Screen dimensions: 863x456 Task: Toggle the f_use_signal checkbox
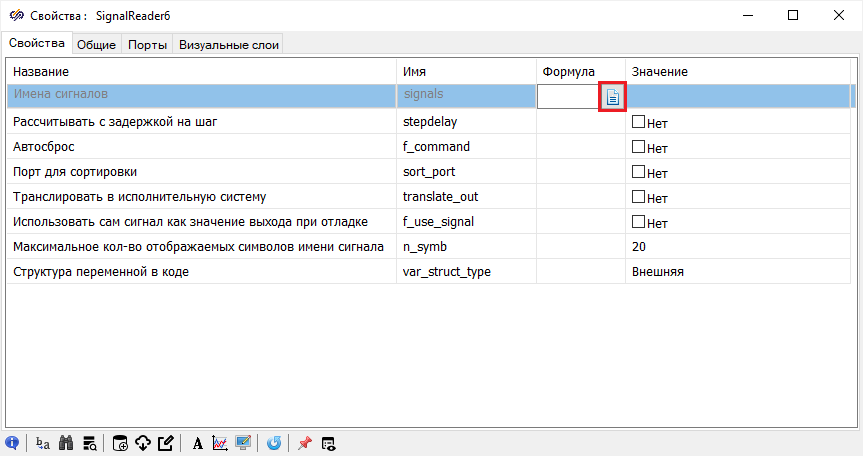tap(638, 222)
